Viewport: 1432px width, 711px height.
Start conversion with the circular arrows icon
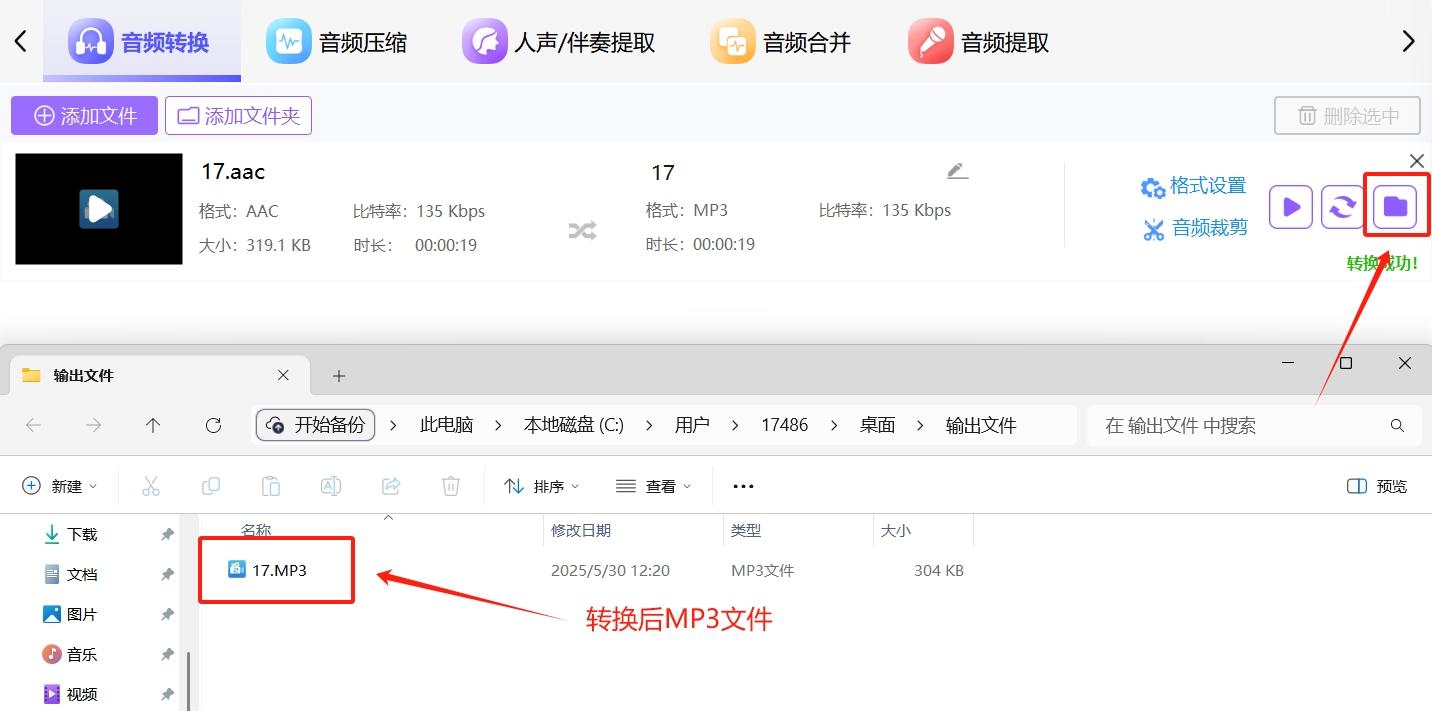point(1342,206)
